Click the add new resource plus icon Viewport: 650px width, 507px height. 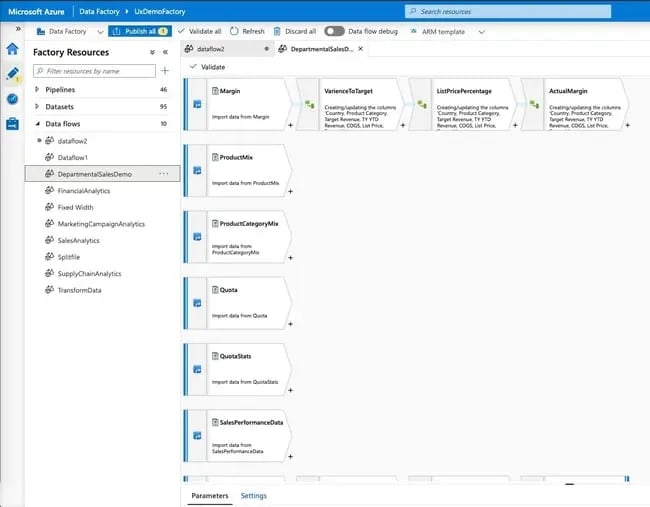pos(165,71)
